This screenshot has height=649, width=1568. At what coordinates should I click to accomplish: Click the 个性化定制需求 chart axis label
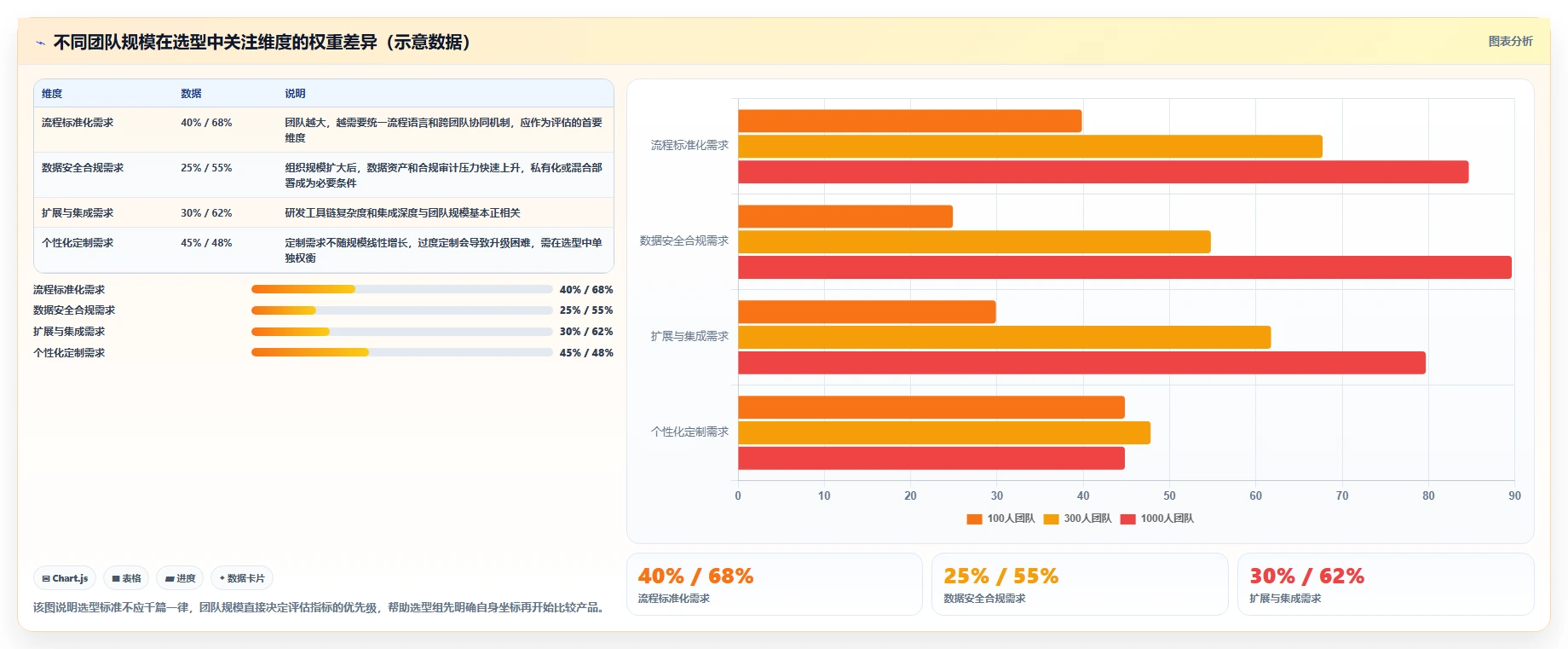pyautogui.click(x=689, y=432)
